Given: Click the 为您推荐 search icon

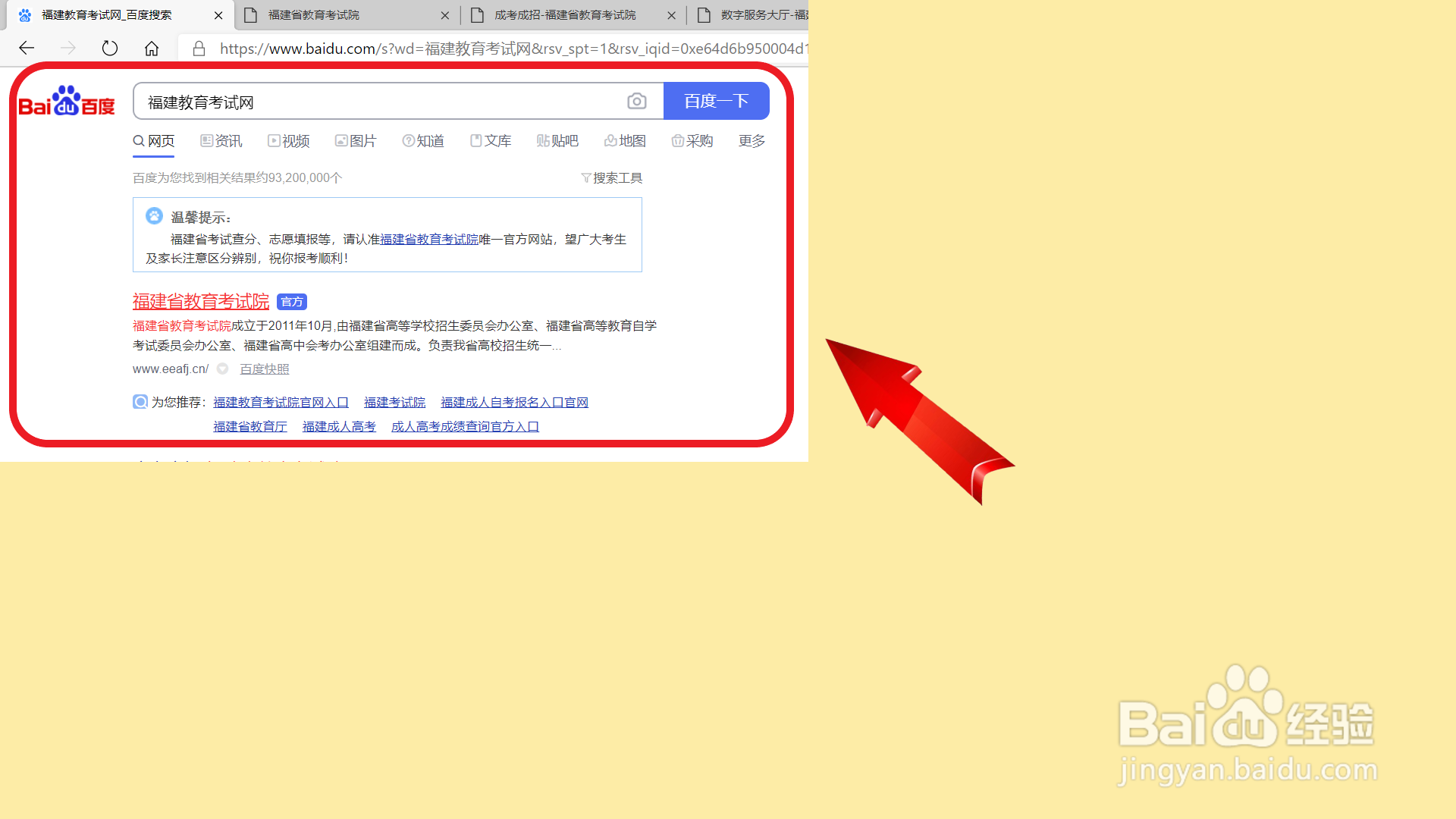Looking at the screenshot, I should coord(140,402).
